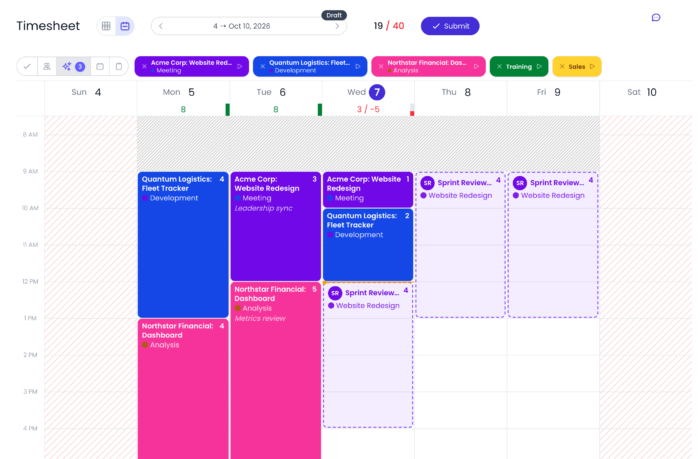Click Monday's green 8 hours total
Image resolution: width=700 pixels, height=459 pixels.
coord(183,109)
